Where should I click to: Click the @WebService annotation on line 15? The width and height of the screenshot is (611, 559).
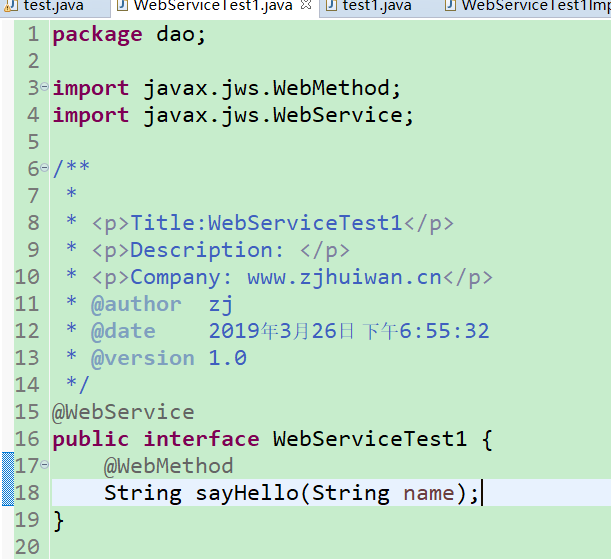123,412
